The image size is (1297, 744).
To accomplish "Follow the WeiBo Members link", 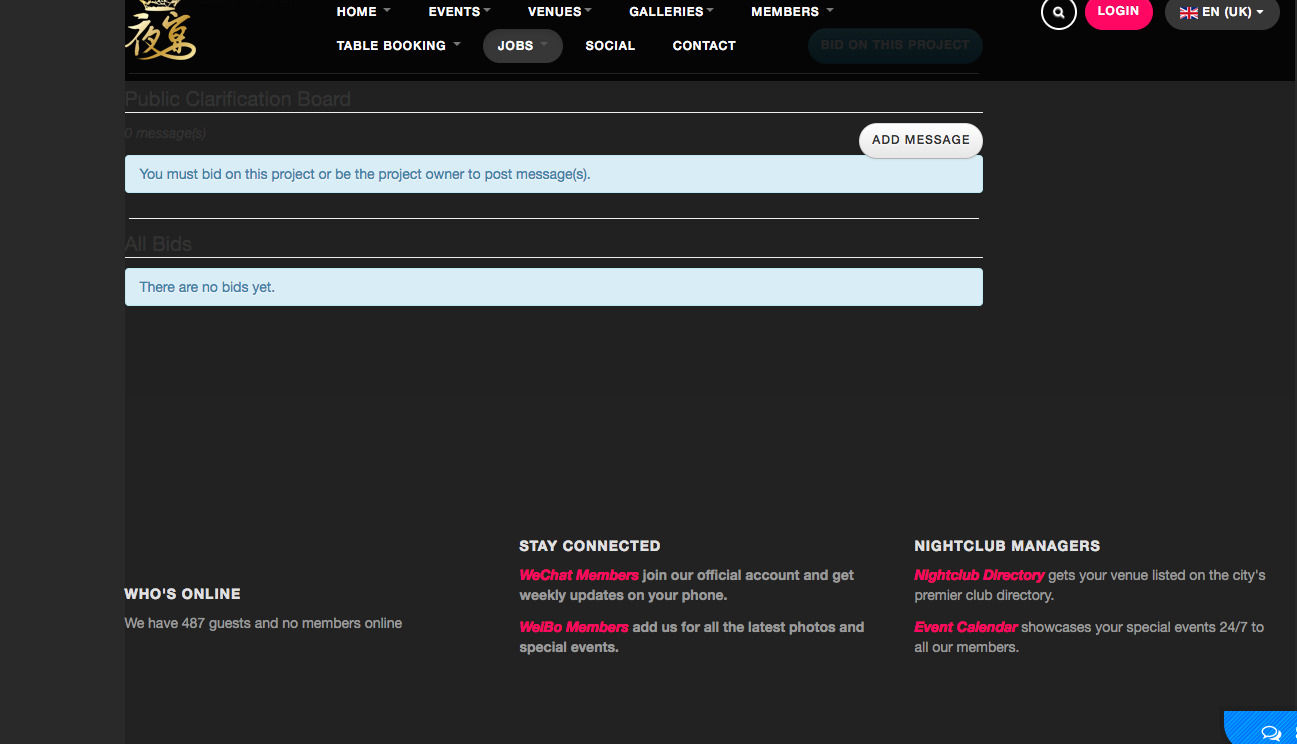I will [x=574, y=627].
